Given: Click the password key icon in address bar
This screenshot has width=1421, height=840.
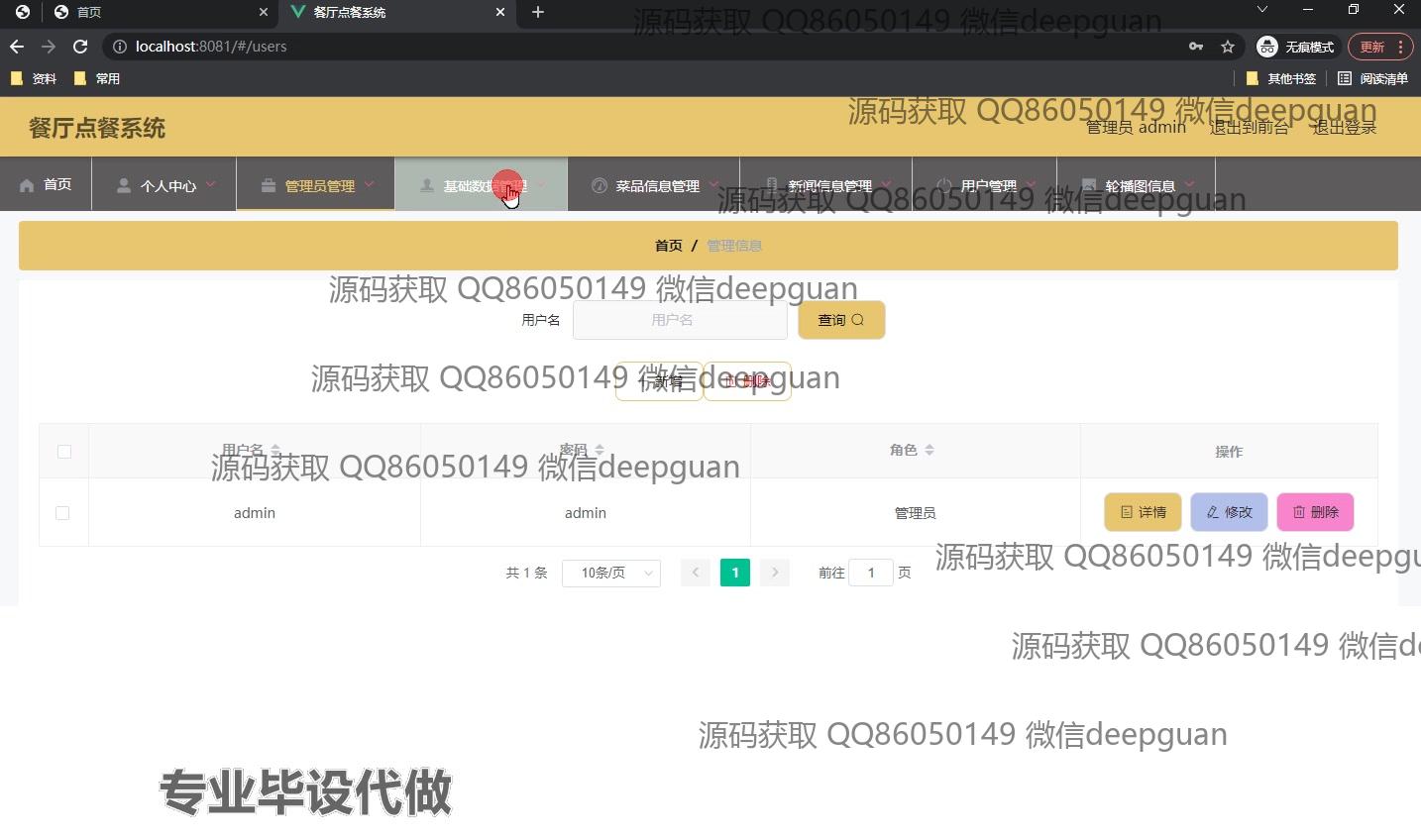Looking at the screenshot, I should 1196,47.
